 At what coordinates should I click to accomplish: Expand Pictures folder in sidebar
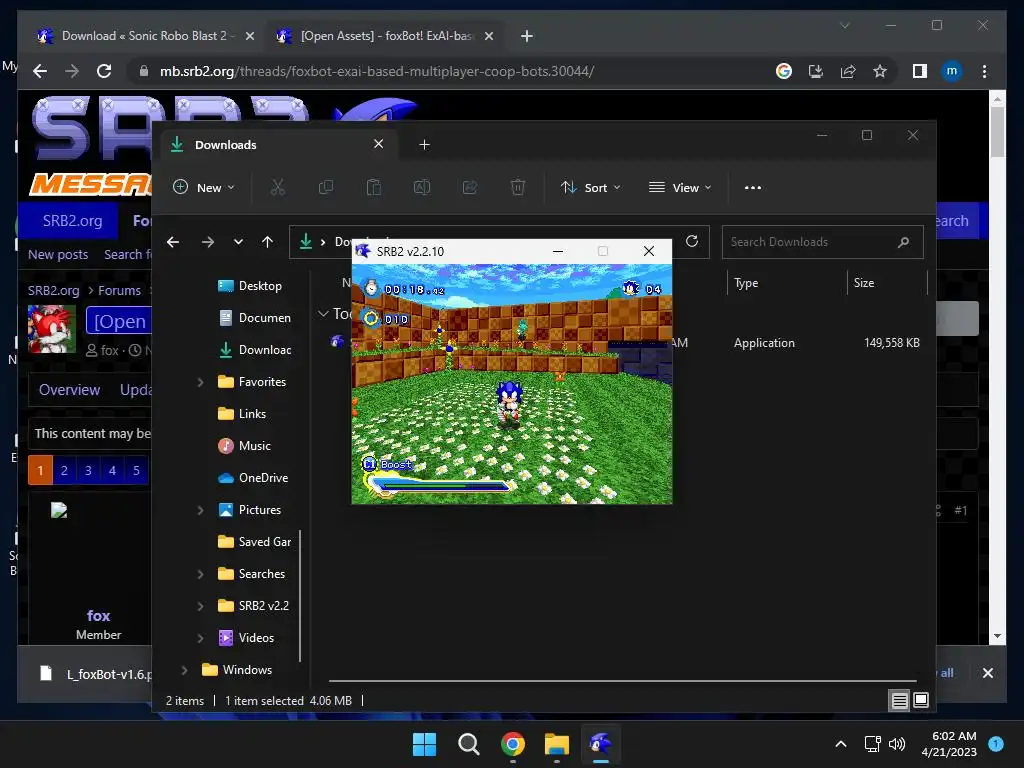point(200,510)
